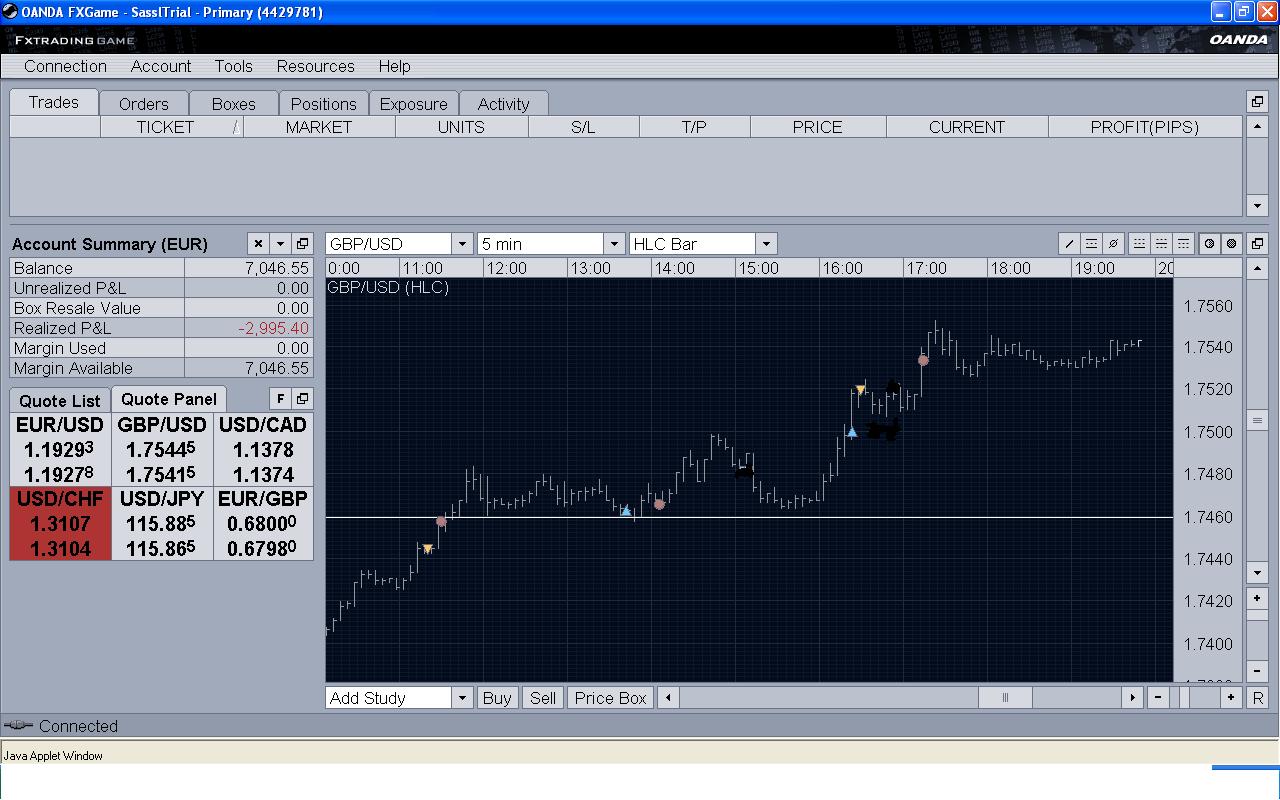The height and width of the screenshot is (800, 1280).
Task: Open the HLC Bar chart type dropdown
Action: [766, 244]
